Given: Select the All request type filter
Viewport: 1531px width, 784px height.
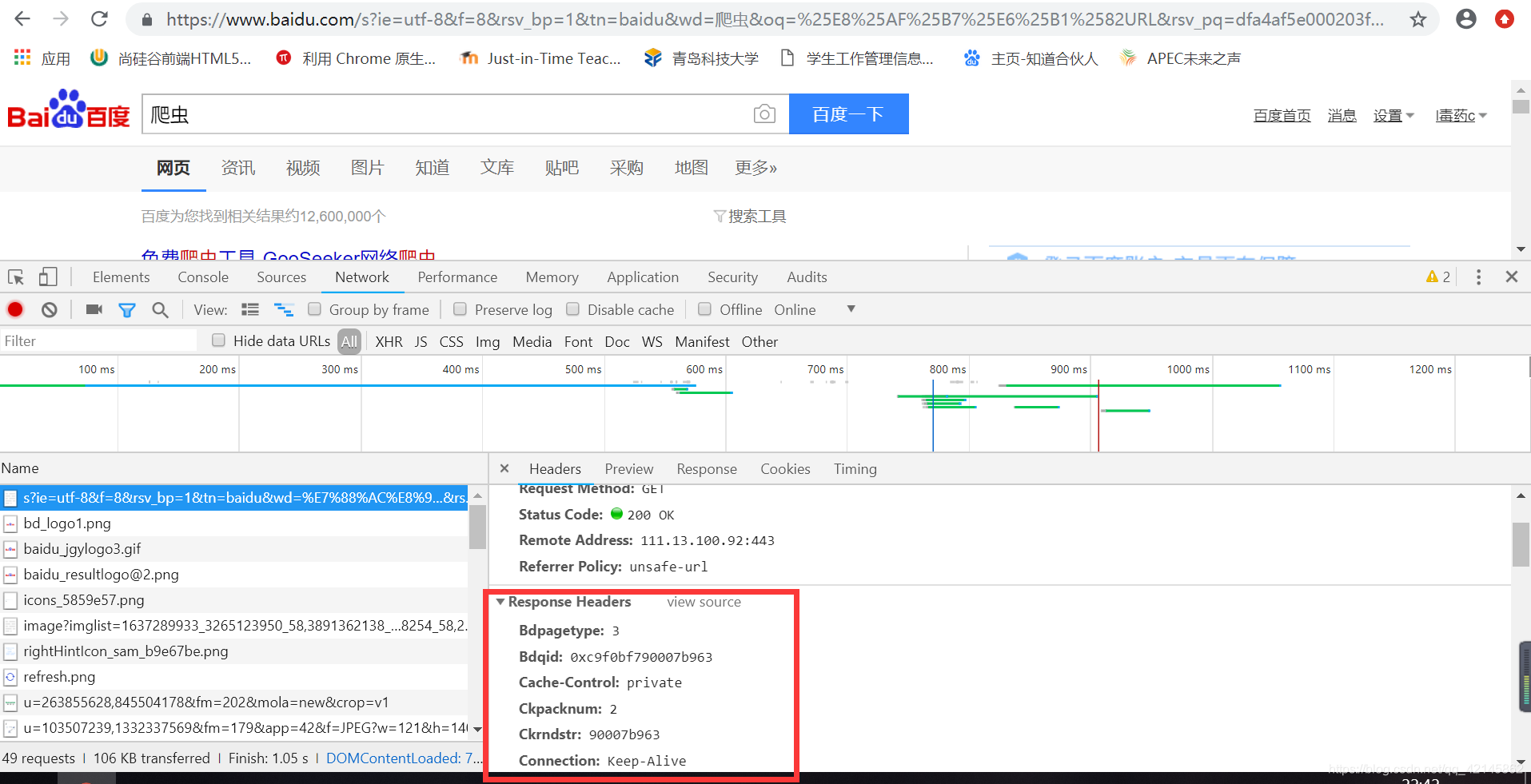Looking at the screenshot, I should click(x=349, y=341).
